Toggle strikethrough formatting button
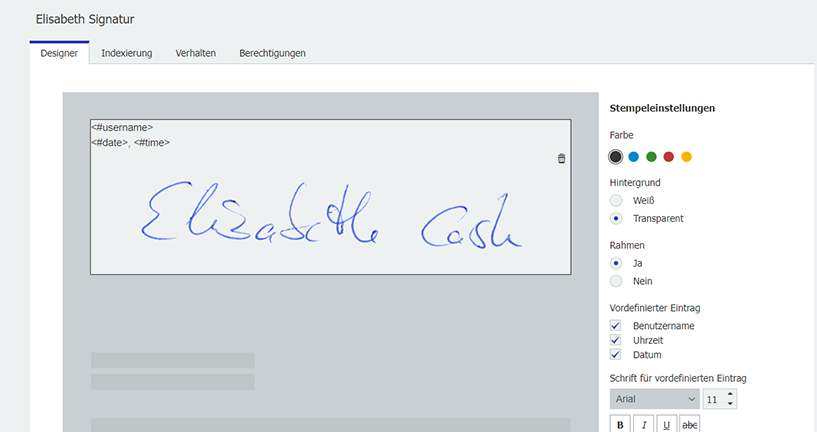Screen dimensions: 817x432 point(689,424)
